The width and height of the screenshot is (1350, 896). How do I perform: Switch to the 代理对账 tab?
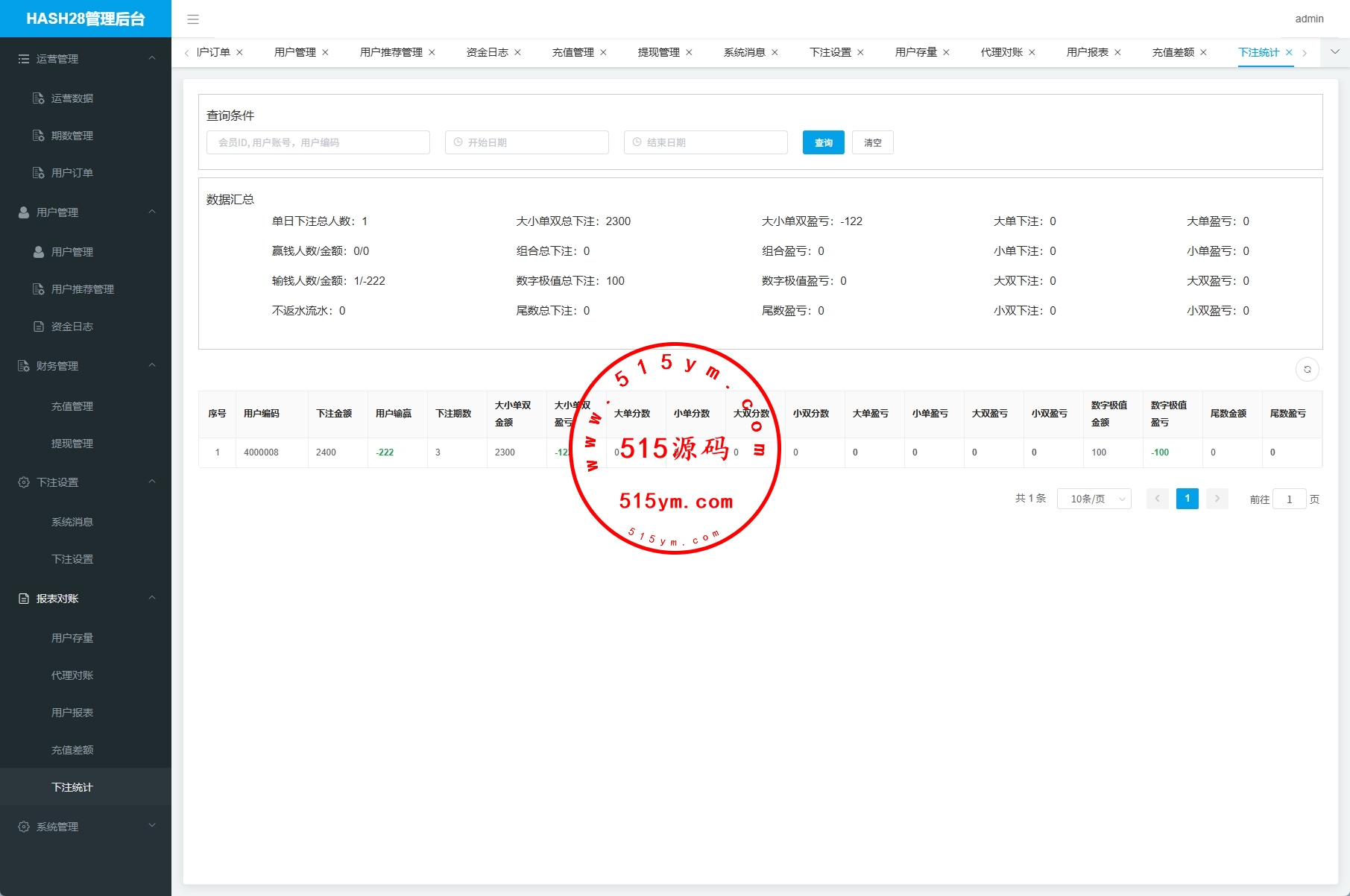[1001, 52]
